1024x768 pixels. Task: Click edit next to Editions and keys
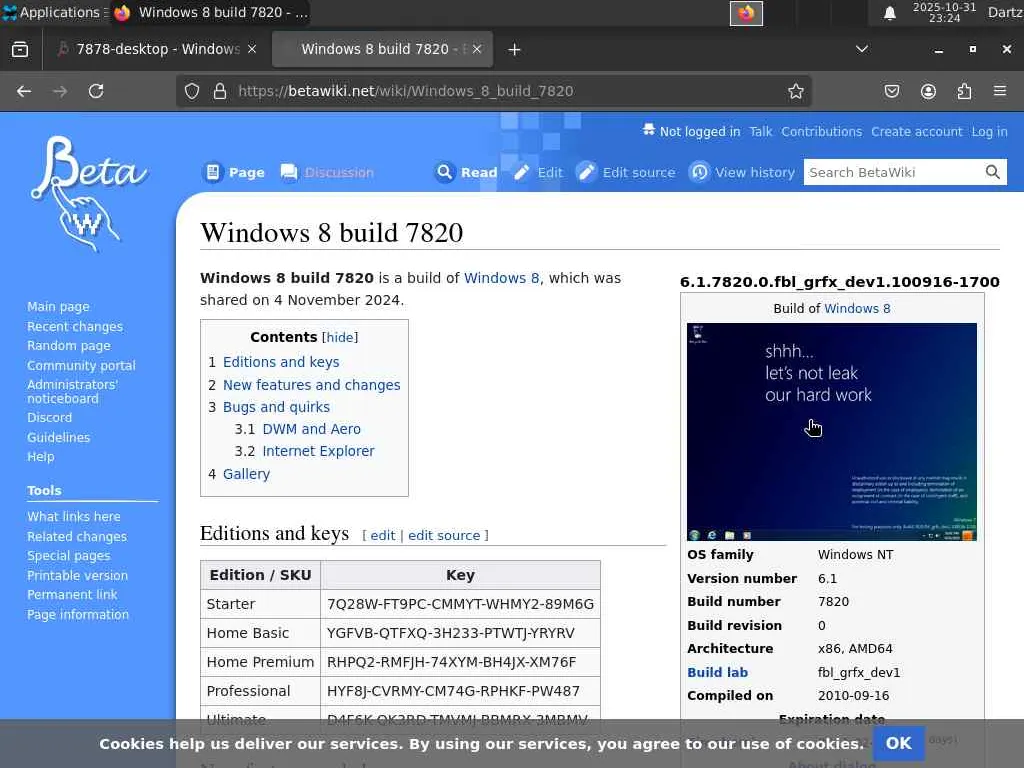(383, 536)
